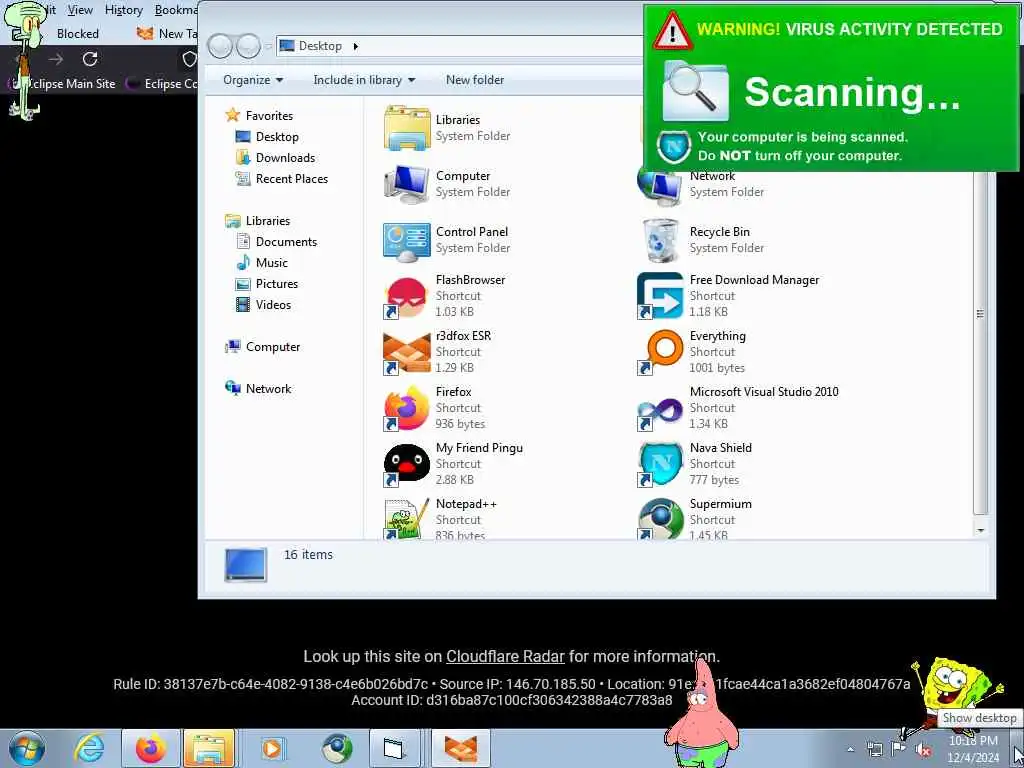
Task: Switch to r3dfox on the taskbar
Action: click(x=460, y=748)
